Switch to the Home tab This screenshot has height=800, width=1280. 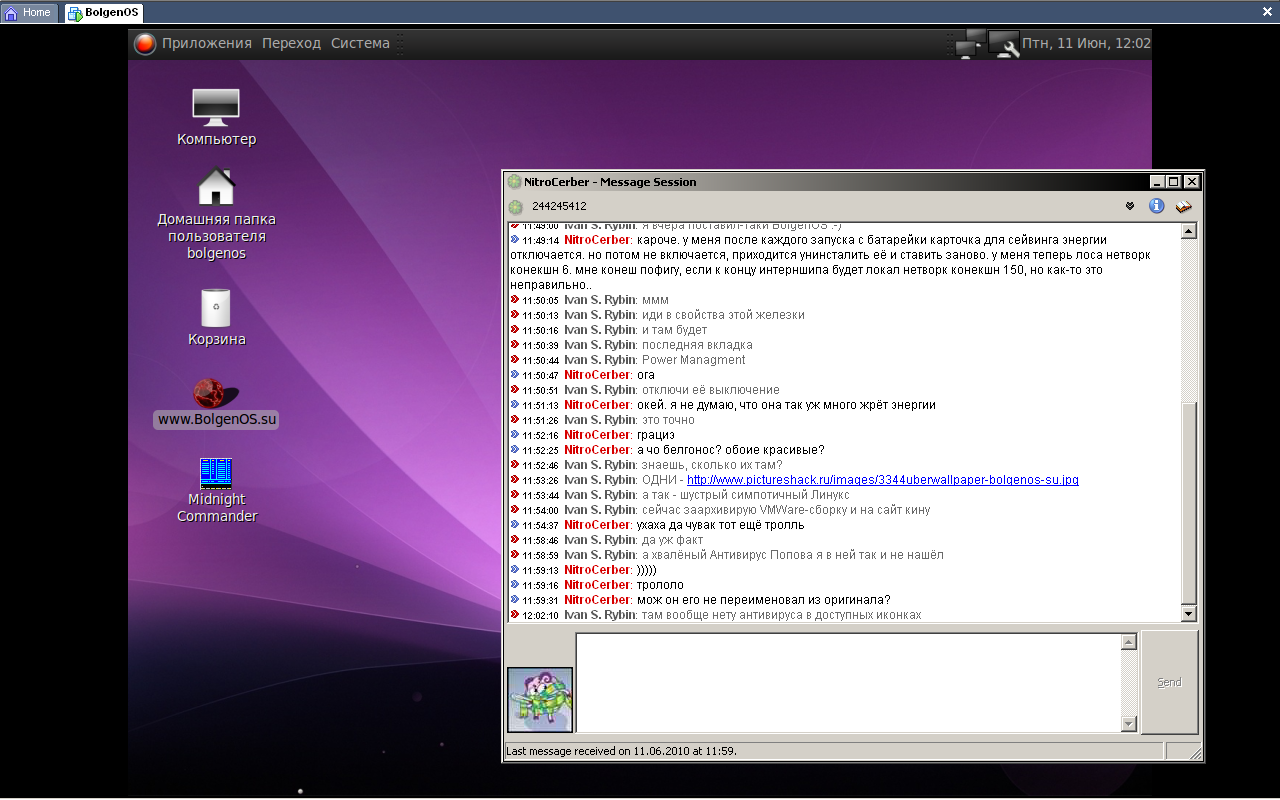pyautogui.click(x=30, y=13)
